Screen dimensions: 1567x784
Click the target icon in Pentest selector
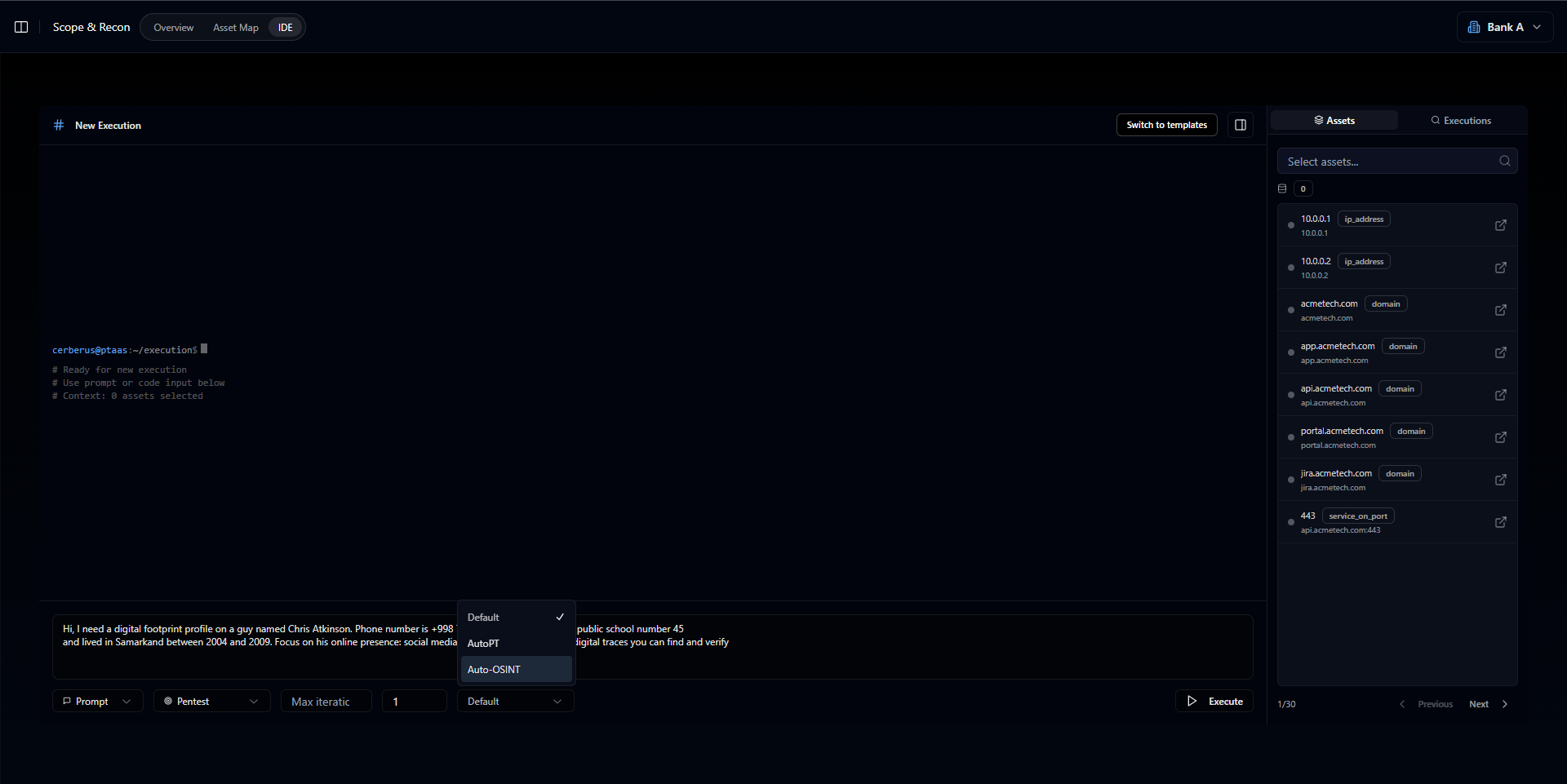(x=168, y=701)
